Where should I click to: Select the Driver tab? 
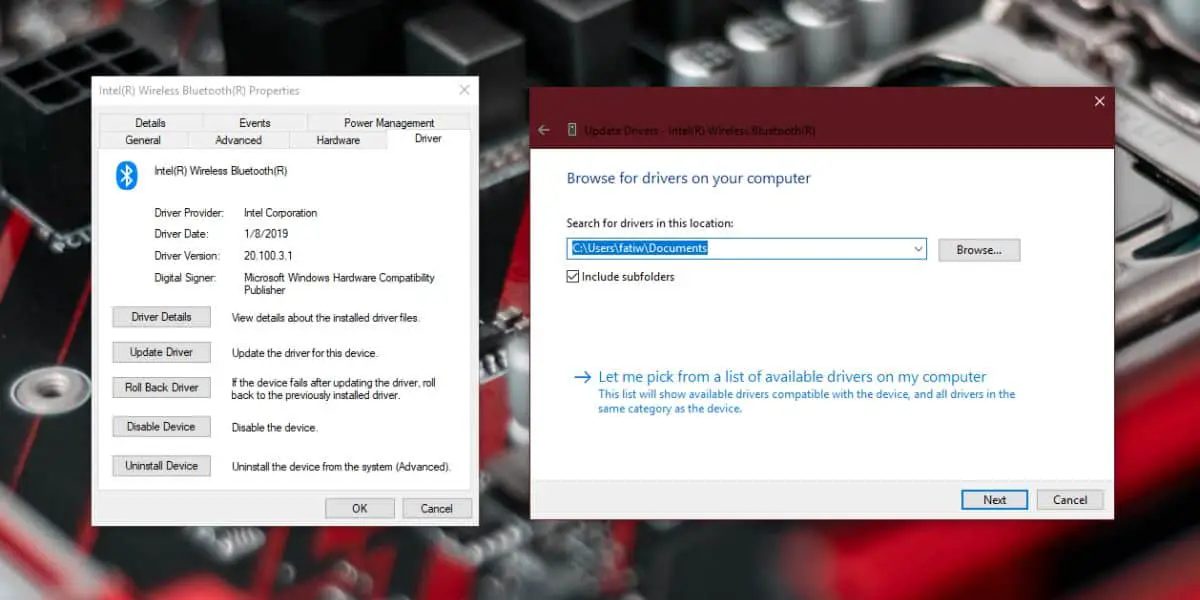click(428, 139)
